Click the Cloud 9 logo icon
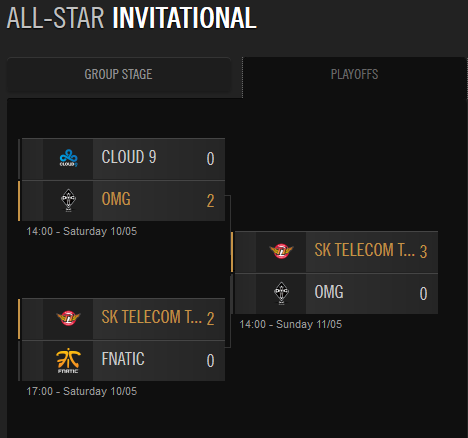The width and height of the screenshot is (468, 438). [x=68, y=158]
